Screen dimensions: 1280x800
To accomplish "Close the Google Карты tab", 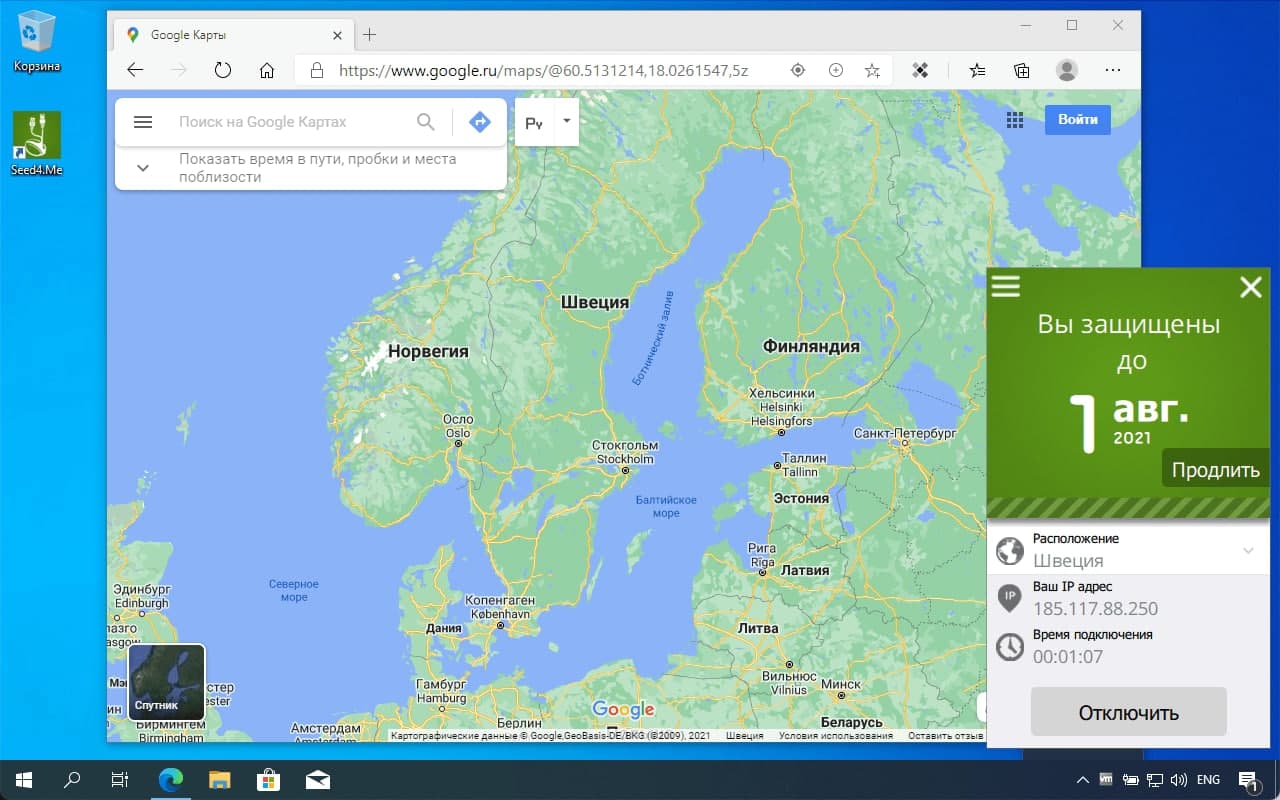I will pos(338,35).
